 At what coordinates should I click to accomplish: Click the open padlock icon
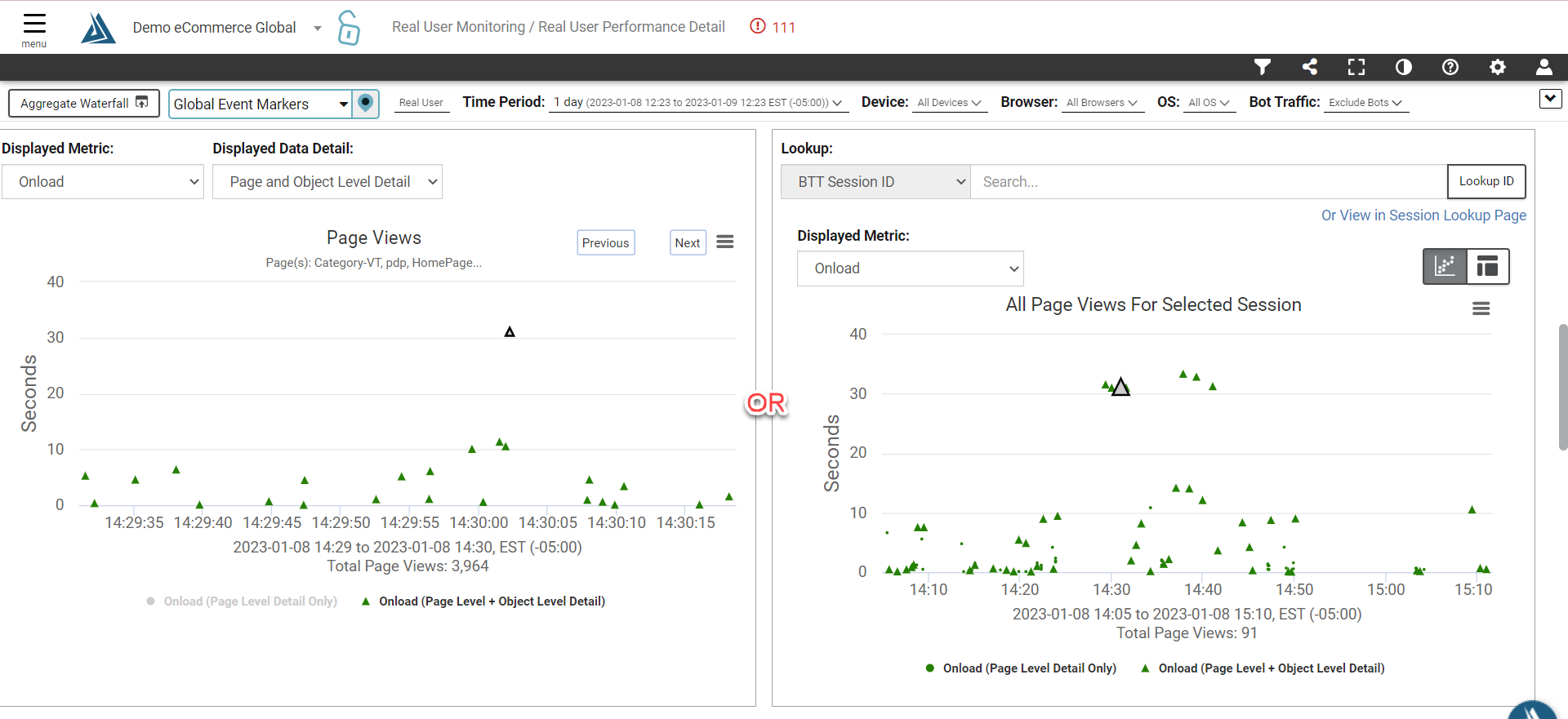tap(349, 28)
